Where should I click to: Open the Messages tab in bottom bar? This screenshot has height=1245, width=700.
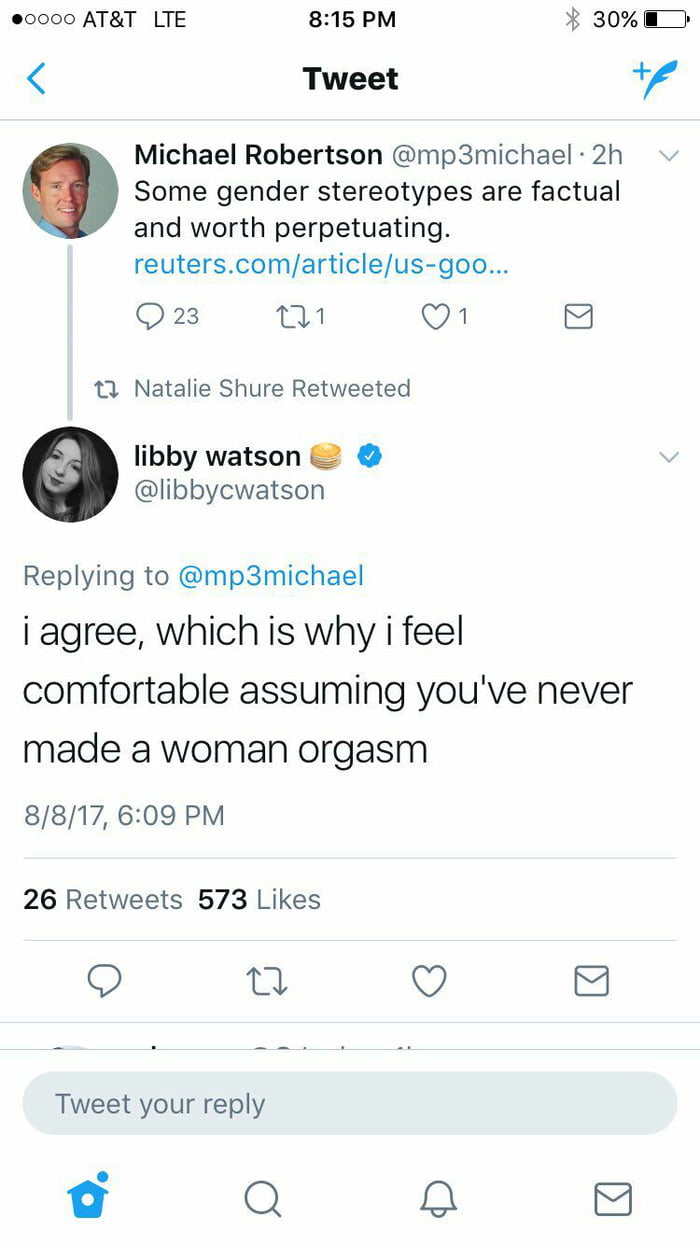click(613, 1197)
